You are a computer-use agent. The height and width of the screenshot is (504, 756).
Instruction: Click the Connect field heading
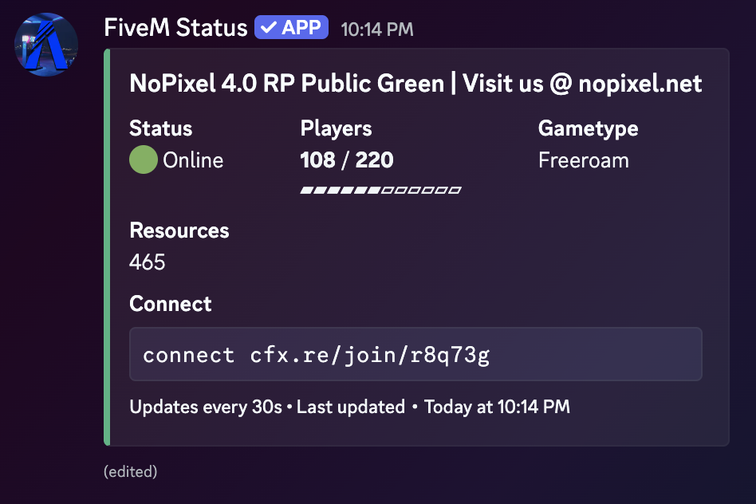[x=170, y=304]
